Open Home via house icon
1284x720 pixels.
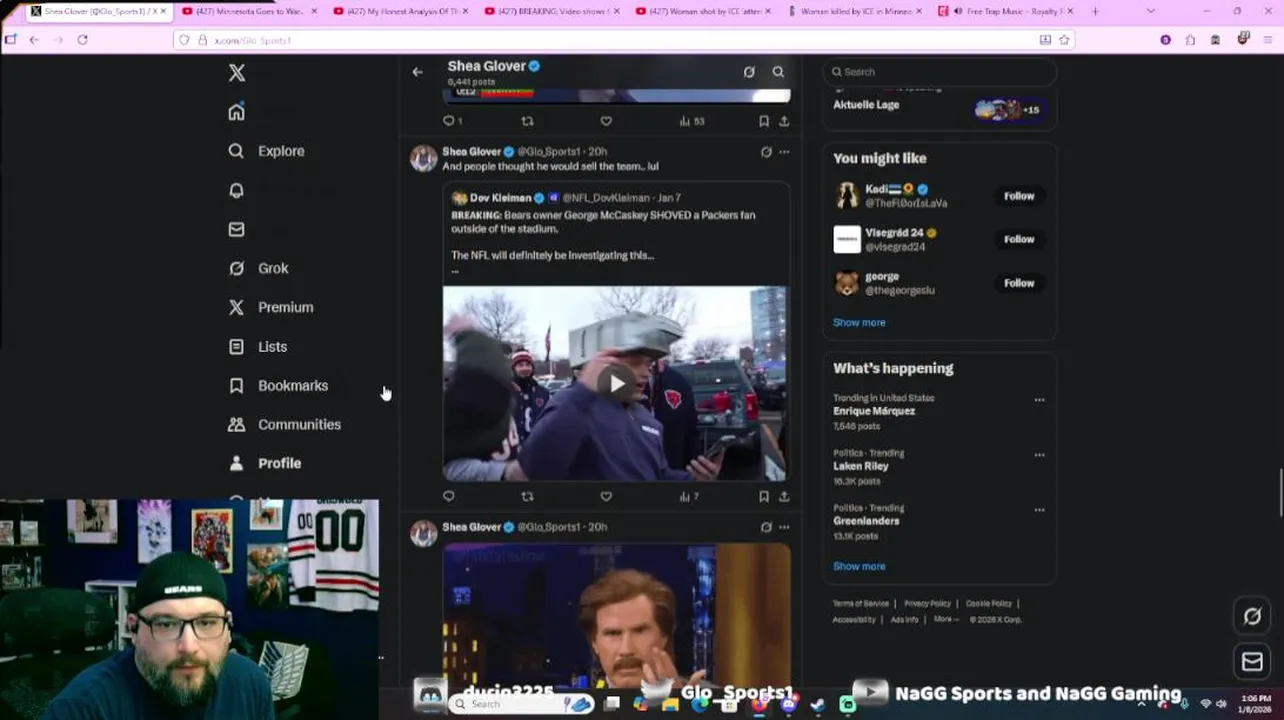point(236,112)
